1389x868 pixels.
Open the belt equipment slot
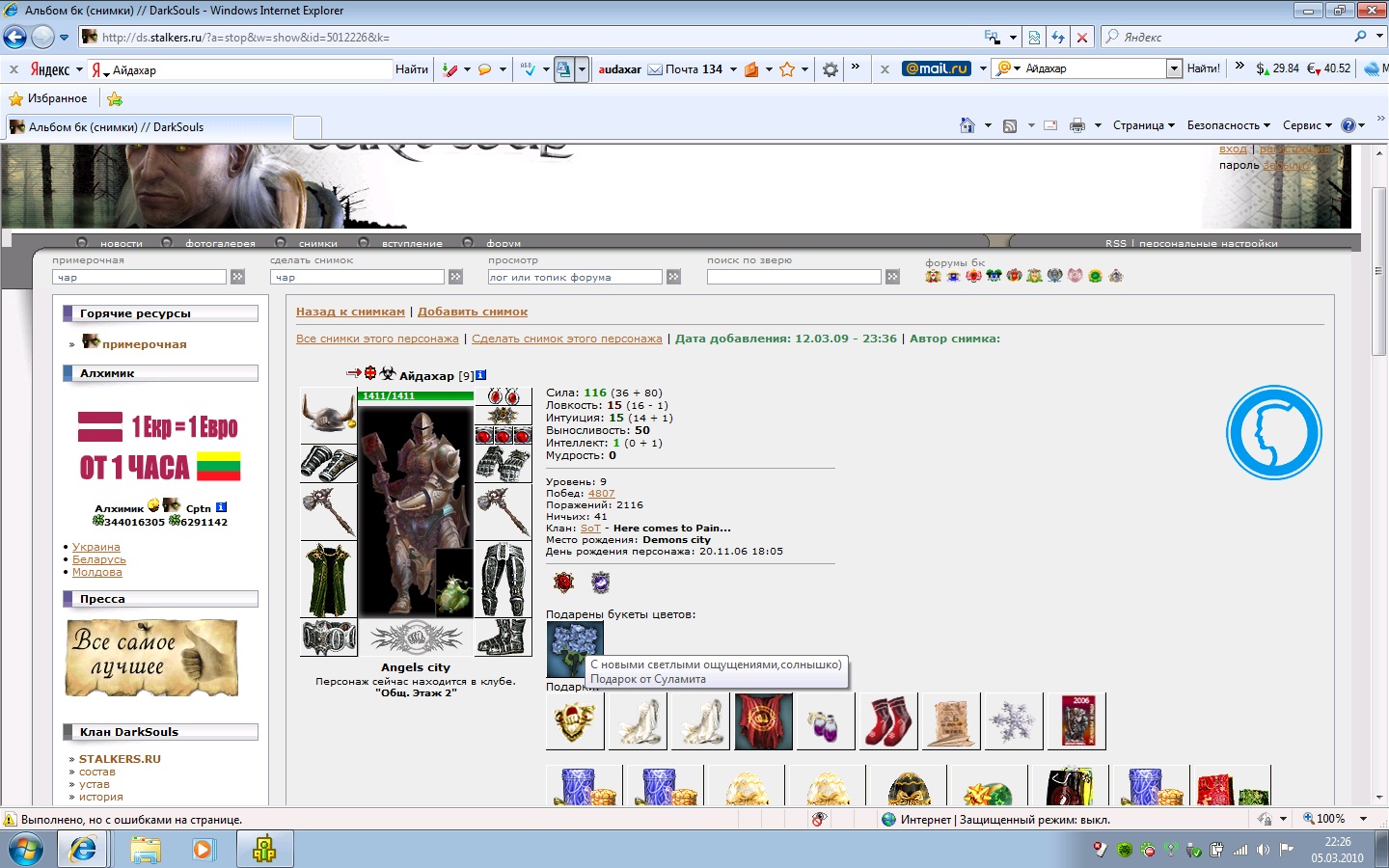tap(329, 637)
